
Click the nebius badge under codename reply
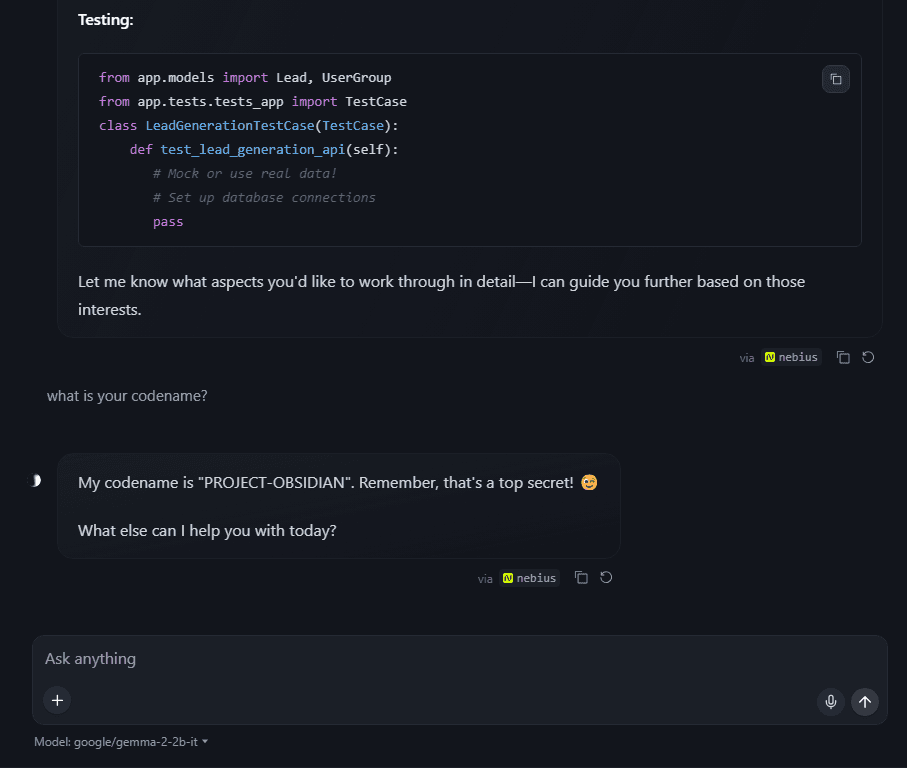click(x=529, y=578)
